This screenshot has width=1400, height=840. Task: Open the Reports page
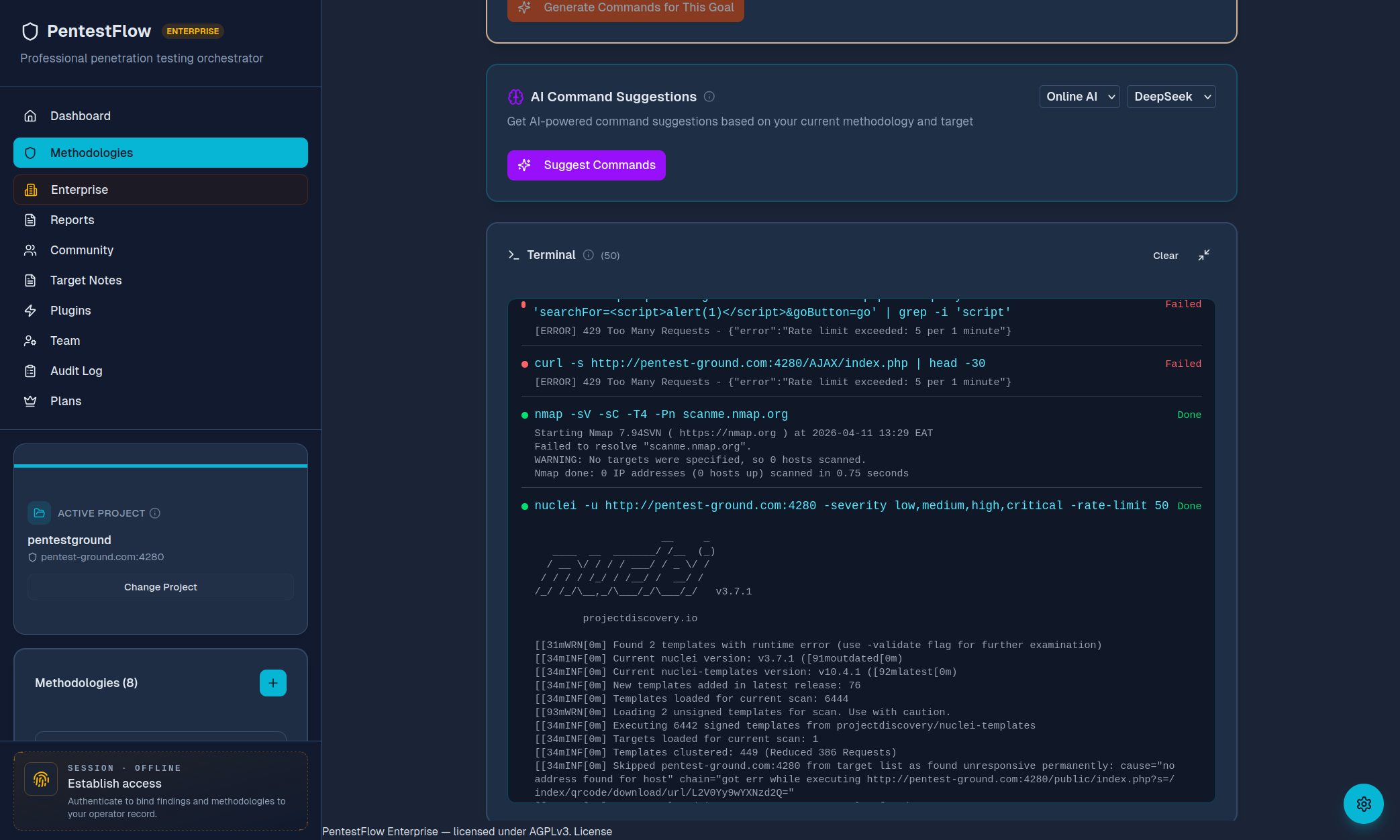point(160,220)
